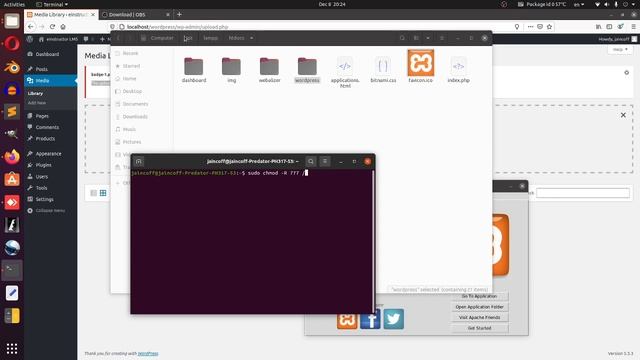Open the file manager hamburger menu
This screenshot has height=360, width=640.
pos(442,38)
